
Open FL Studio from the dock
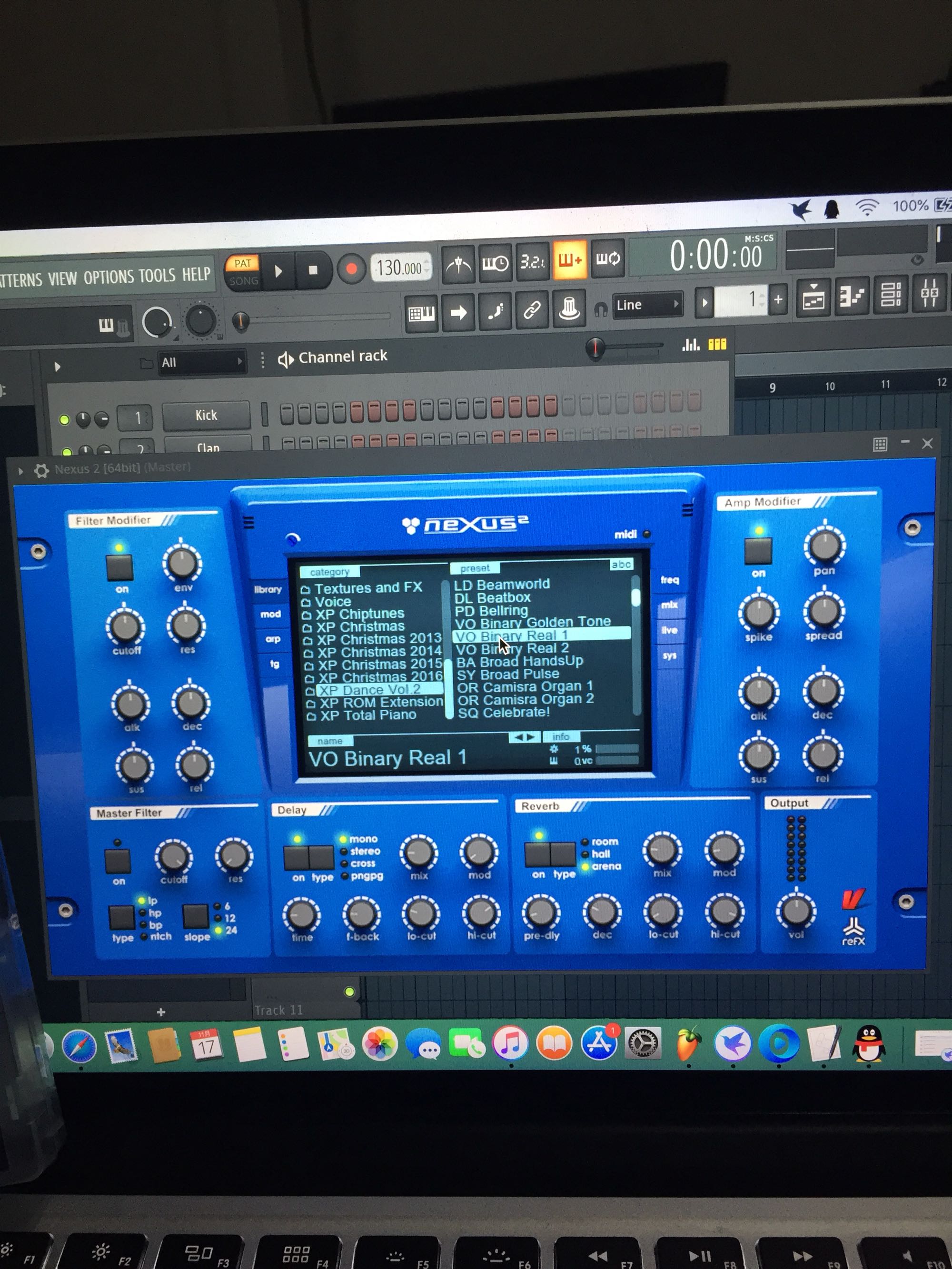pos(688,1043)
